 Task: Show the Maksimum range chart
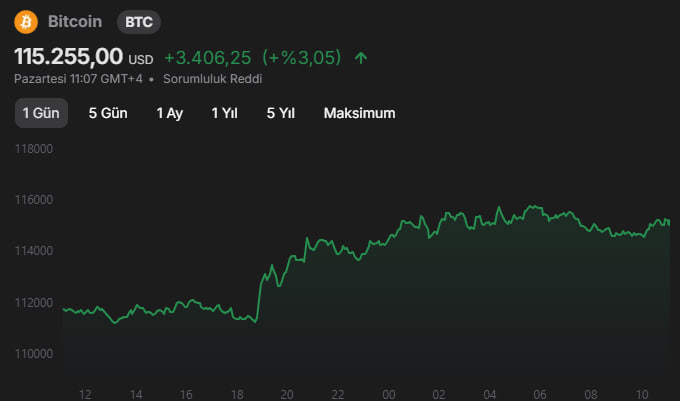pyautogui.click(x=359, y=113)
